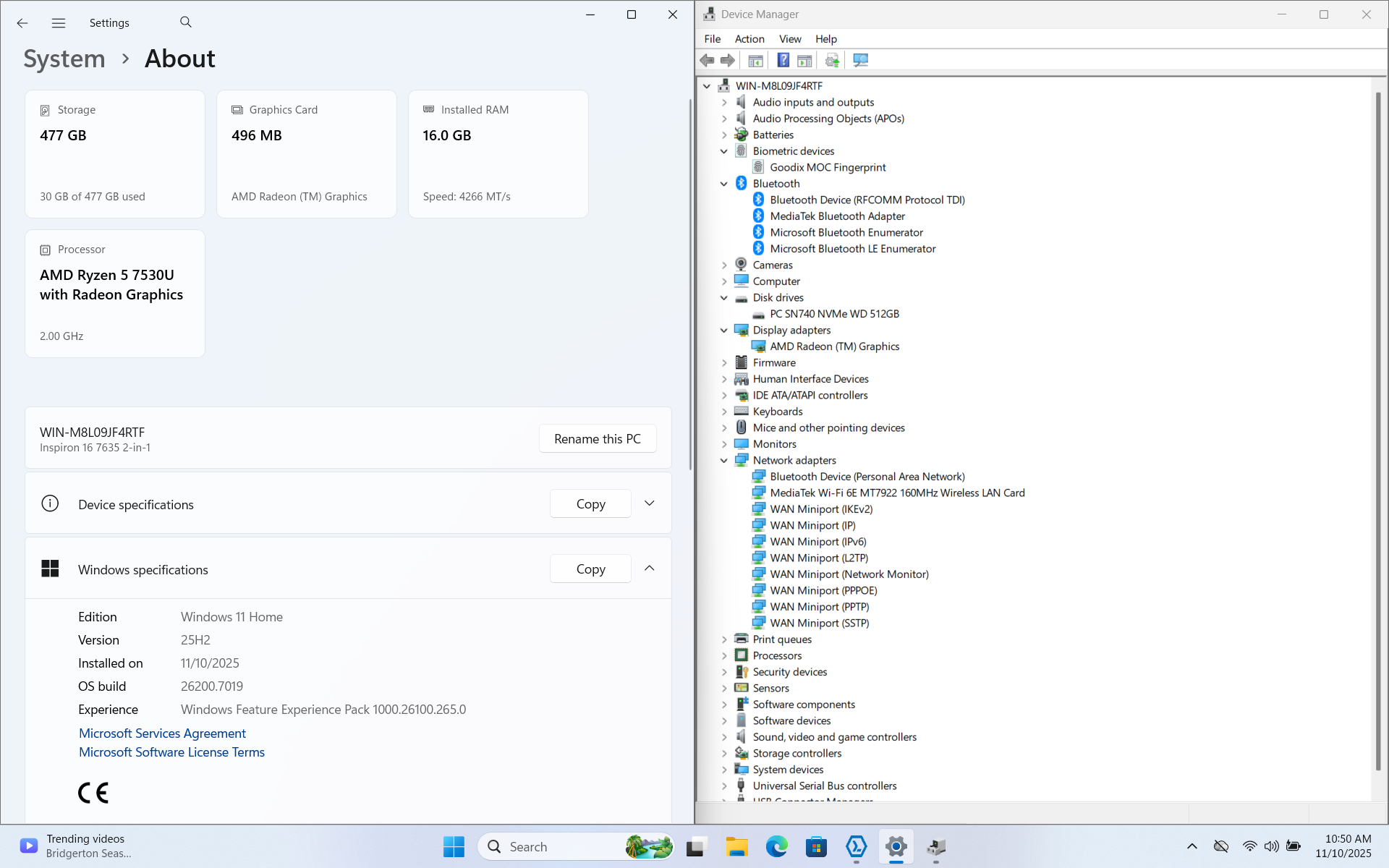Click the Help question mark toolbar icon

783,61
